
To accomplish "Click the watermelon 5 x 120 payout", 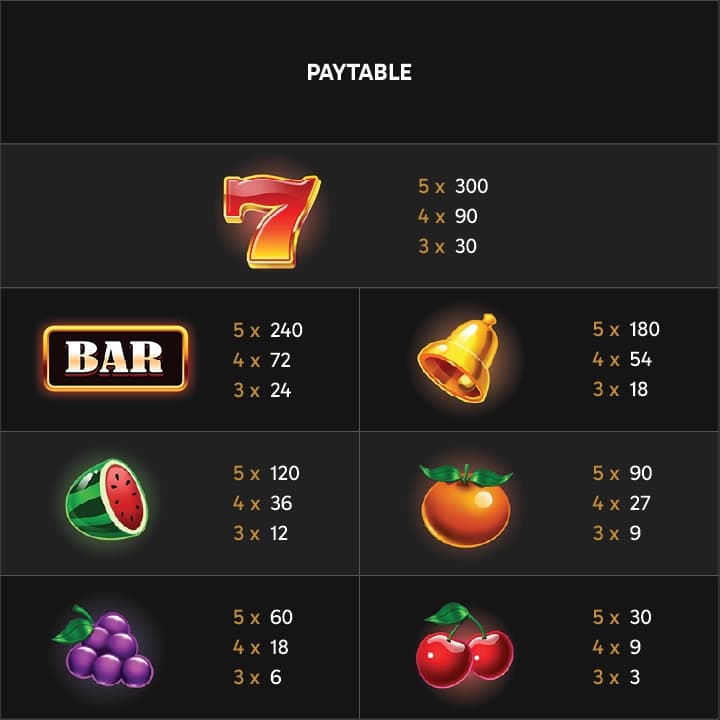I will [x=266, y=473].
